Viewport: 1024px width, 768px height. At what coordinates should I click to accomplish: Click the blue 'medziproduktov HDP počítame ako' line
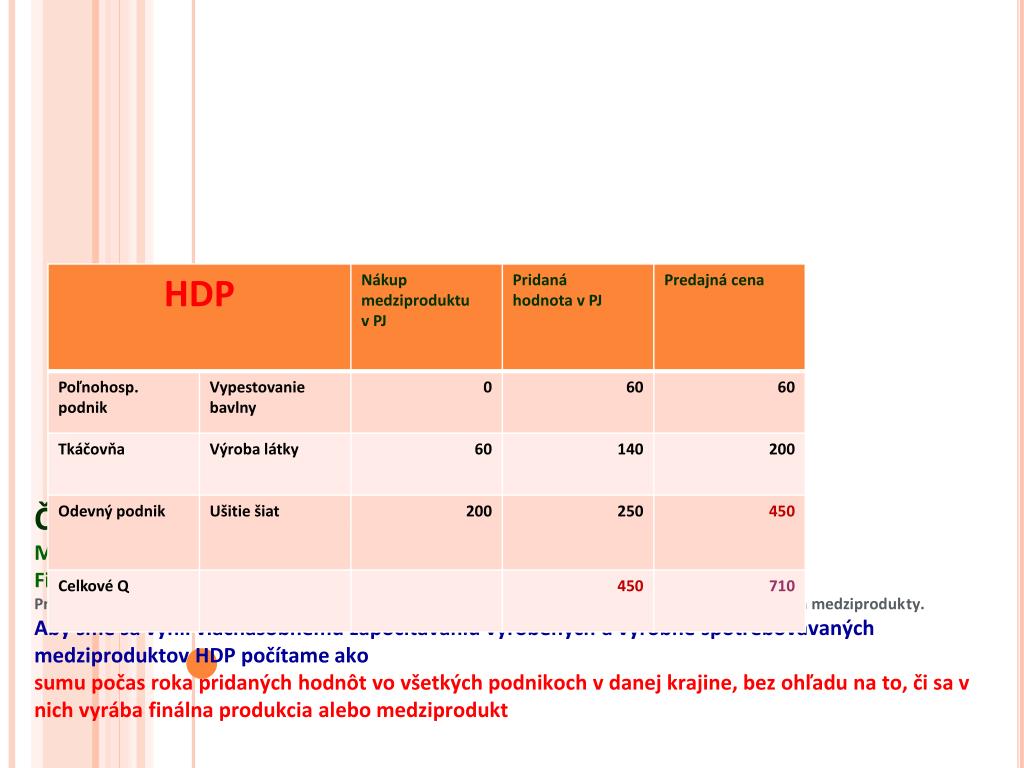201,656
